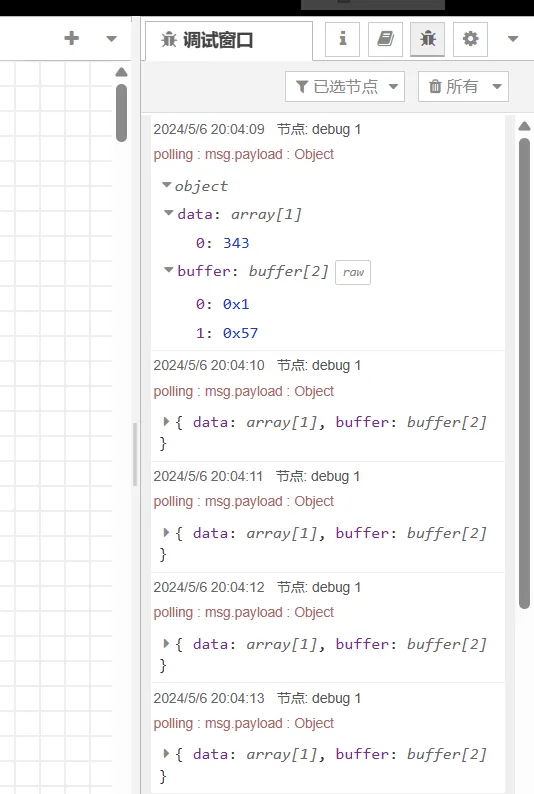Open the sidebar tabs dropdown arrow
The image size is (534, 794).
coord(513,39)
